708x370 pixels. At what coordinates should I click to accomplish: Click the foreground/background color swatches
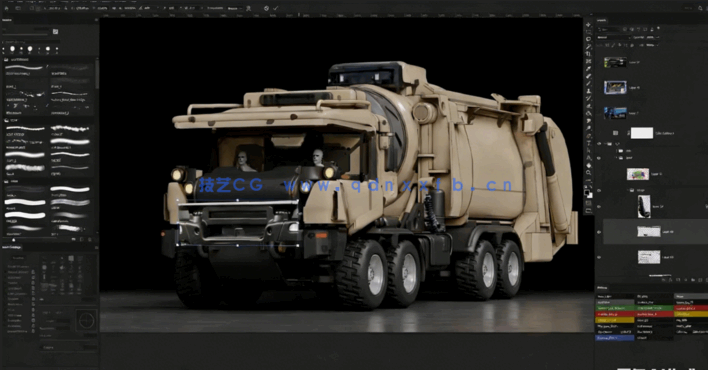click(x=588, y=193)
